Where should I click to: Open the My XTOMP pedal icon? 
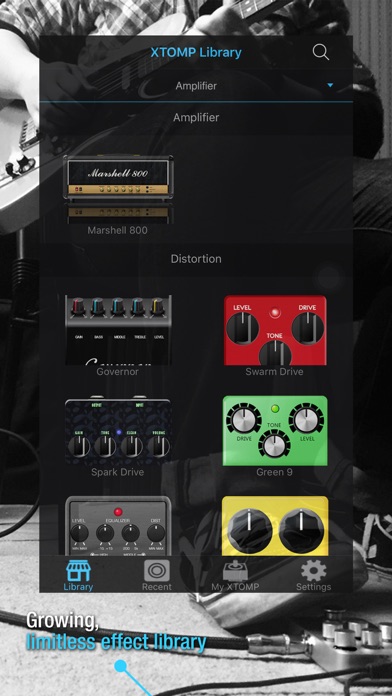point(235,571)
